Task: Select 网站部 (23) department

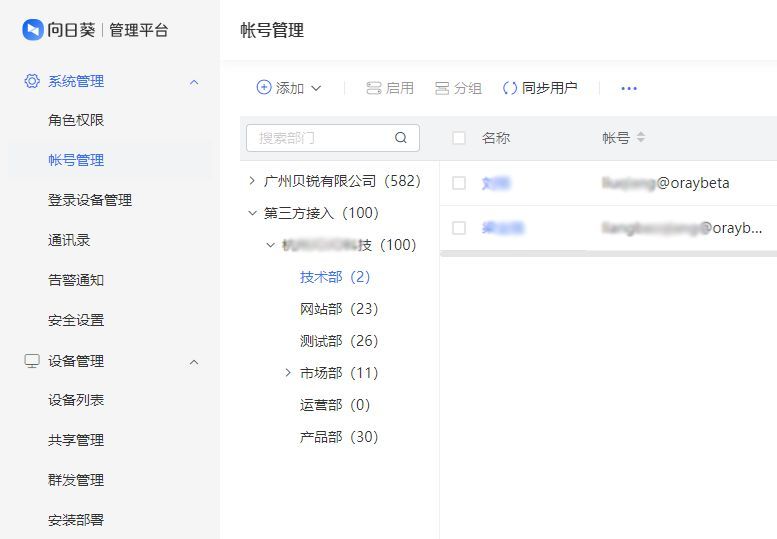Action: pos(339,309)
